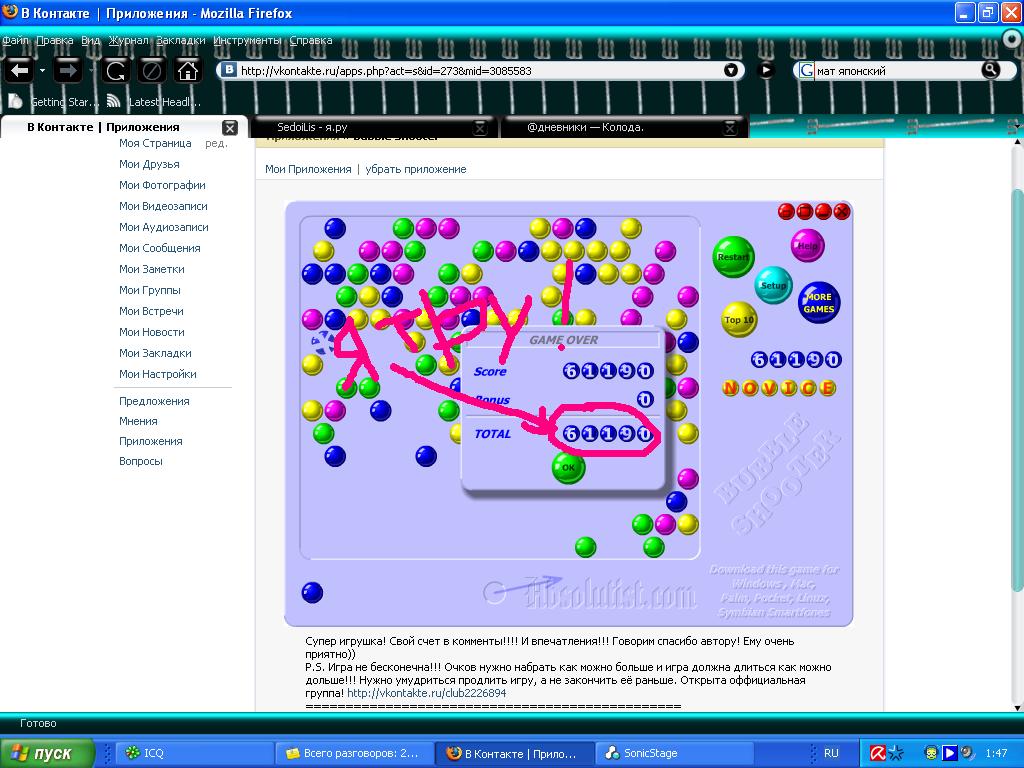1024x768 pixels.
Task: Confirm Game Over with green OK button
Action: pos(568,467)
